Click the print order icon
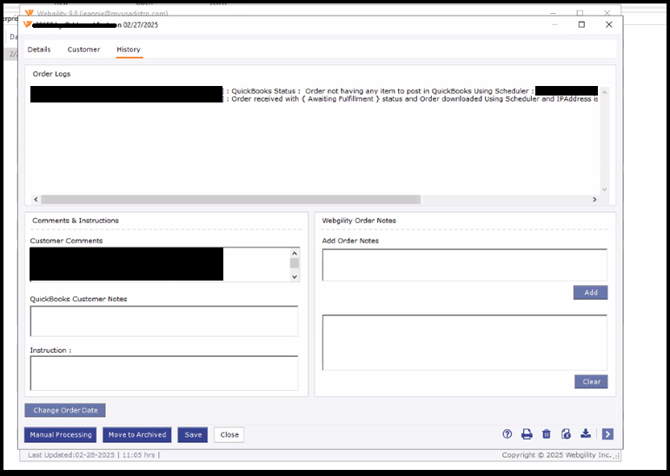 pyautogui.click(x=527, y=434)
